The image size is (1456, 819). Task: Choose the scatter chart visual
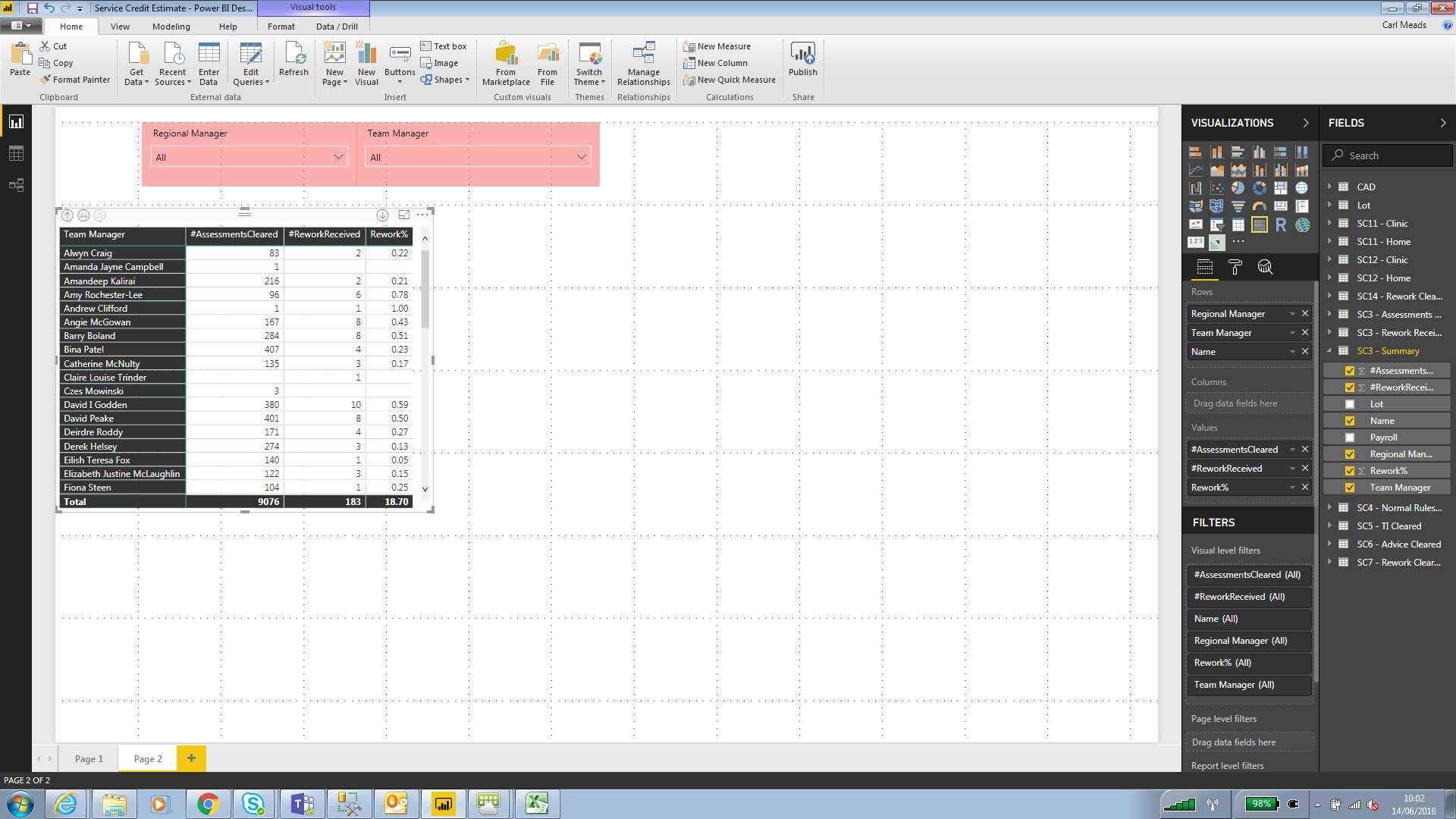(x=1216, y=188)
